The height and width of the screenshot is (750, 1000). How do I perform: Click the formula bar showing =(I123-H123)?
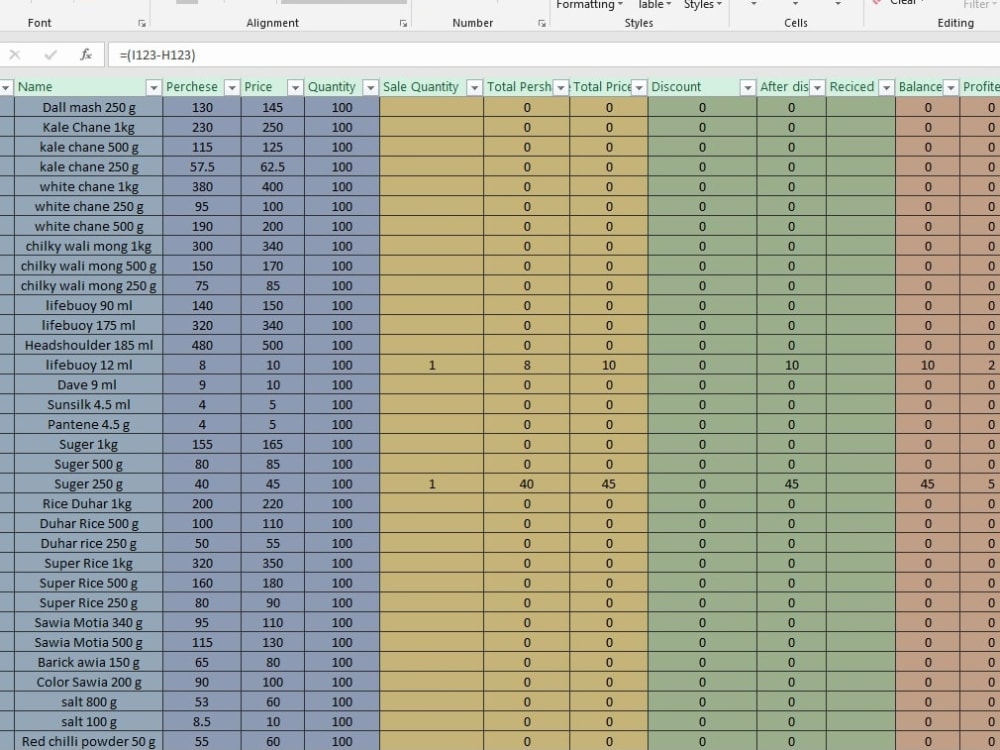click(554, 55)
